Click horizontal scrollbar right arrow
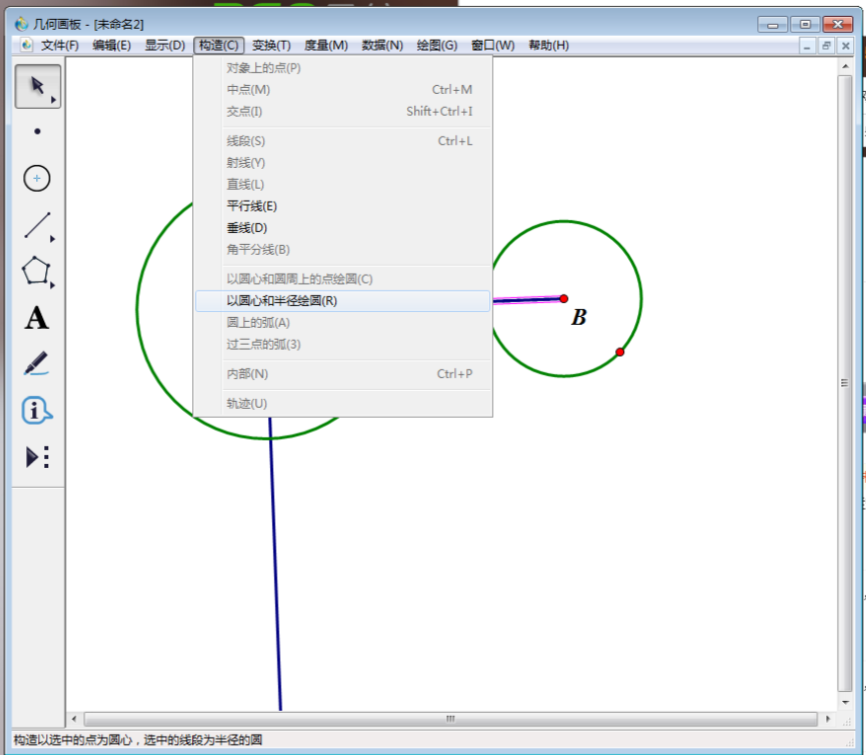 [827, 719]
